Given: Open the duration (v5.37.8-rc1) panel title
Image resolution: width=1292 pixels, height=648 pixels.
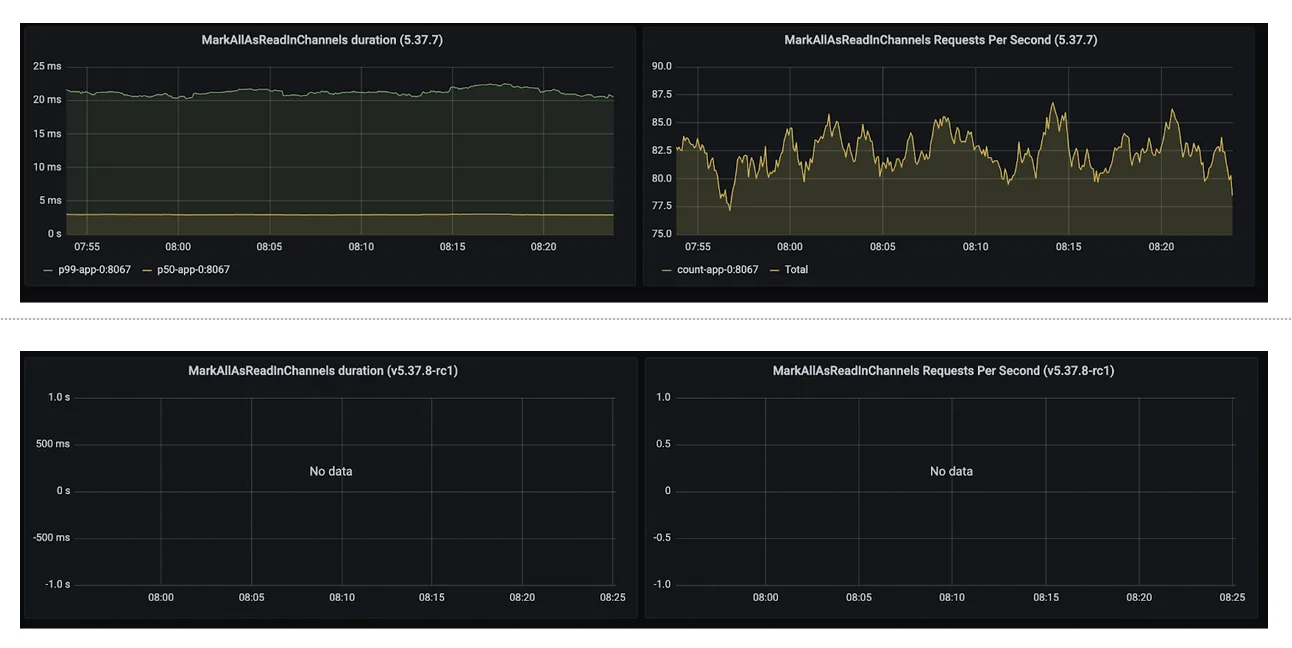Looking at the screenshot, I should (x=323, y=371).
